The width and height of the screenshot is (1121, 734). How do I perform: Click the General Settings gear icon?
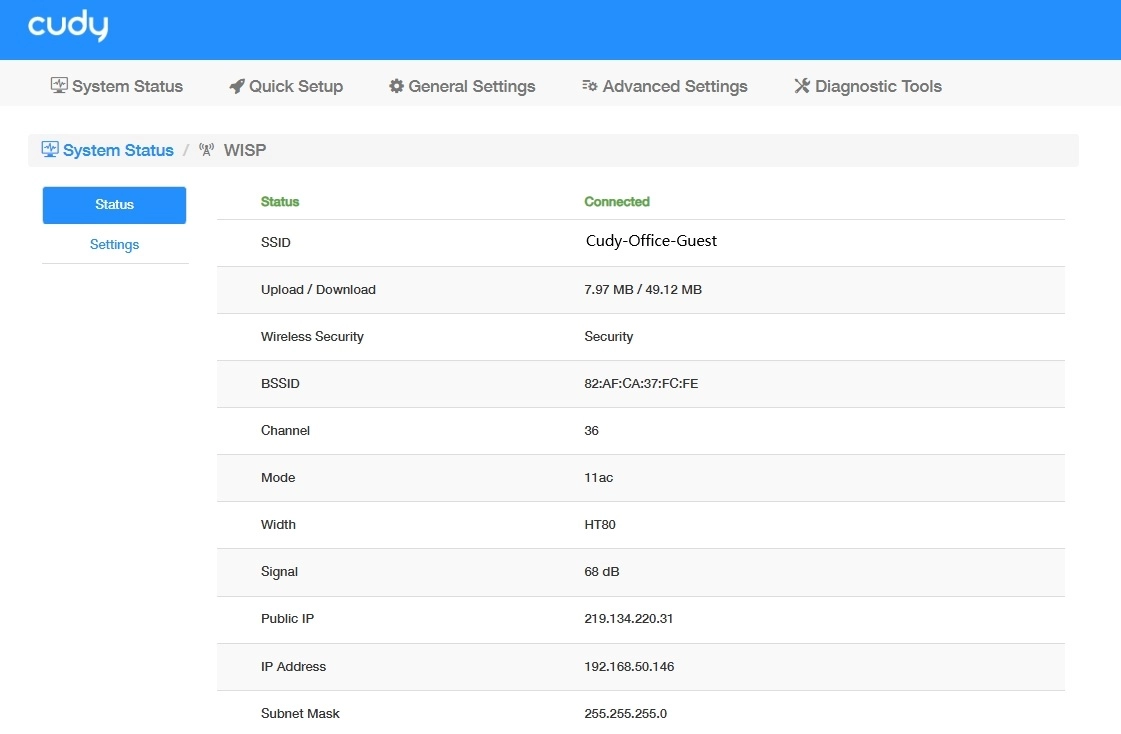point(396,86)
